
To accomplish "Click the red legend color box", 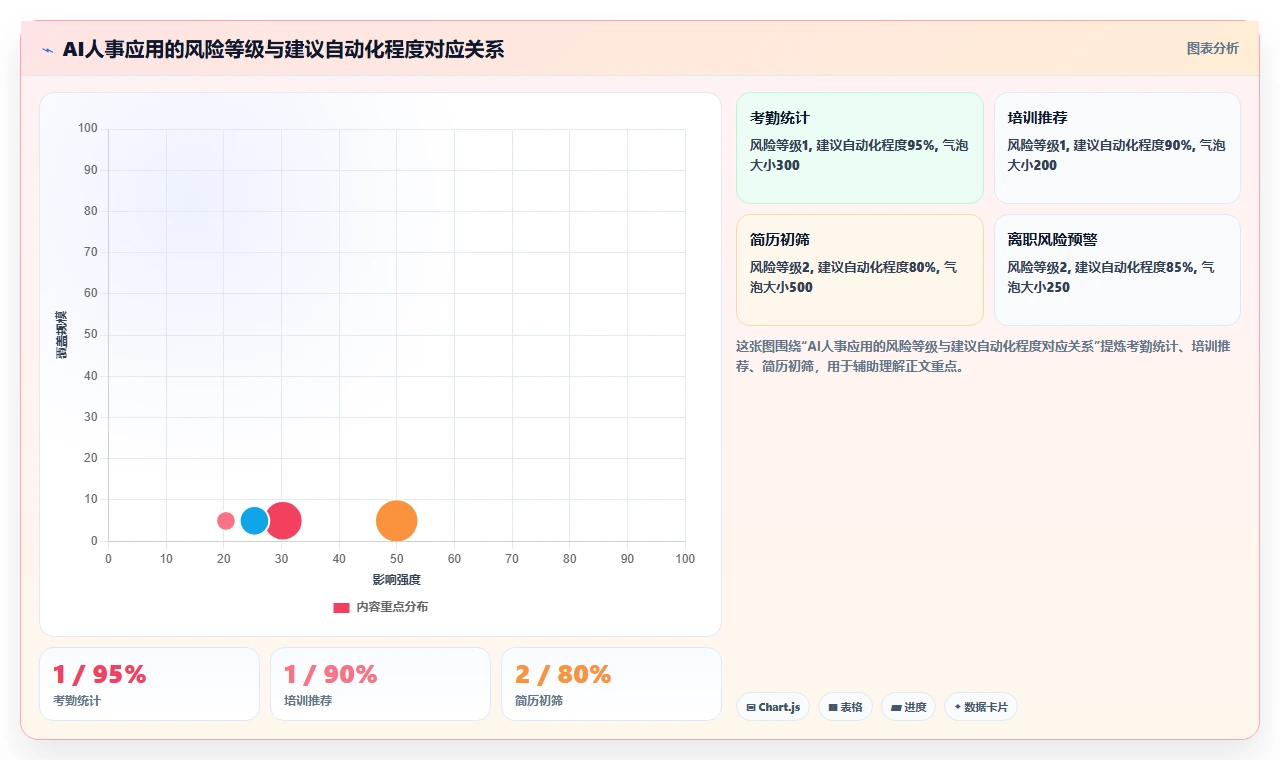I will (x=341, y=607).
